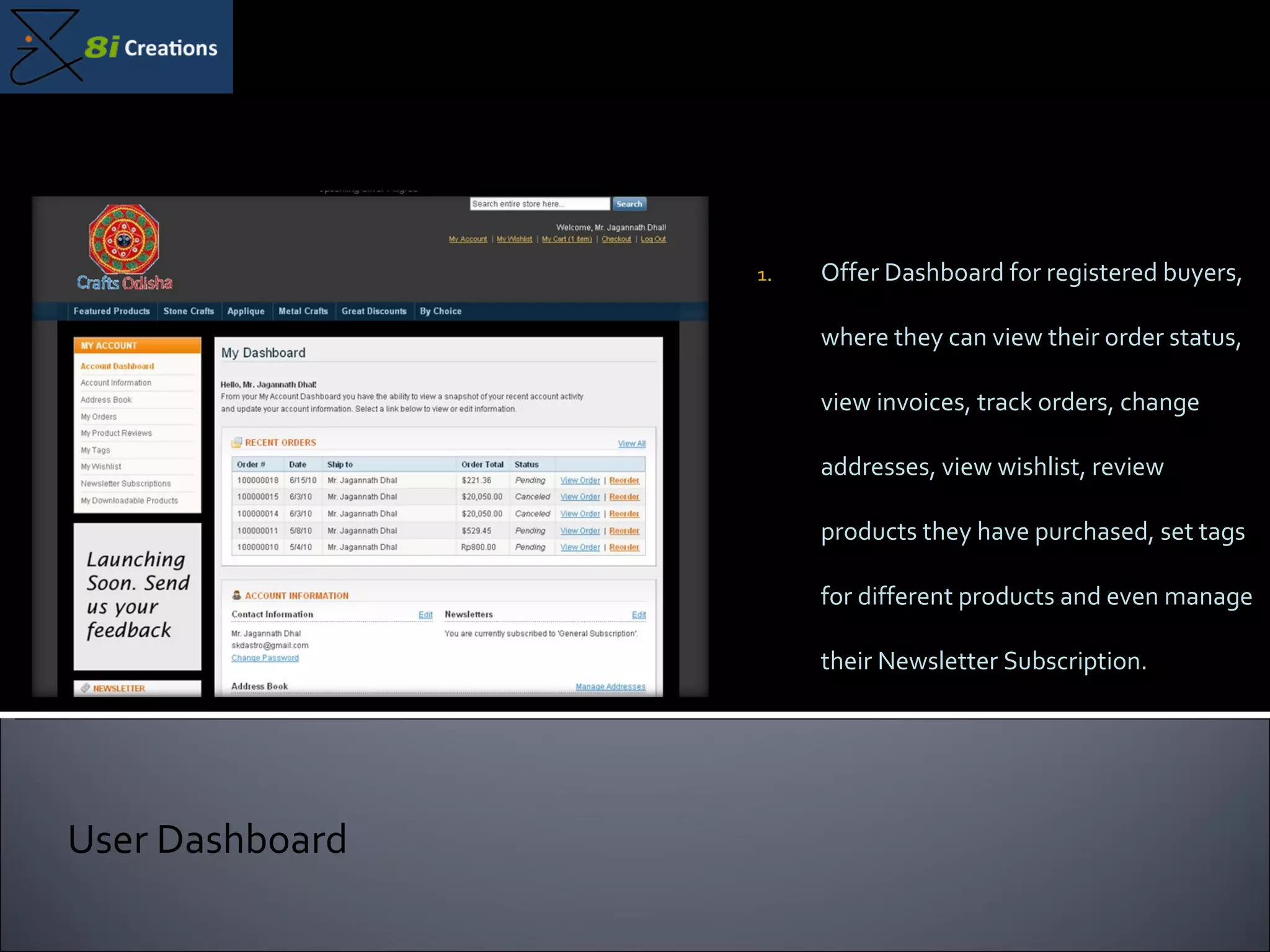Select Account Information in sidebar
This screenshot has width=1270, height=952.
tap(116, 383)
